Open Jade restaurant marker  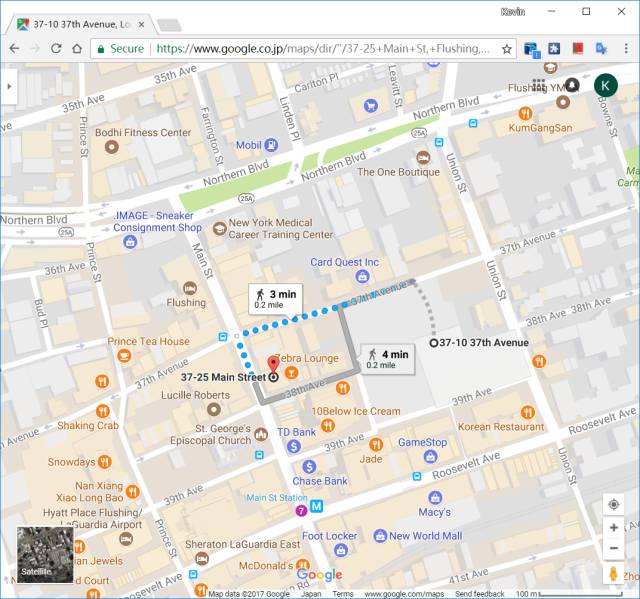[376, 444]
